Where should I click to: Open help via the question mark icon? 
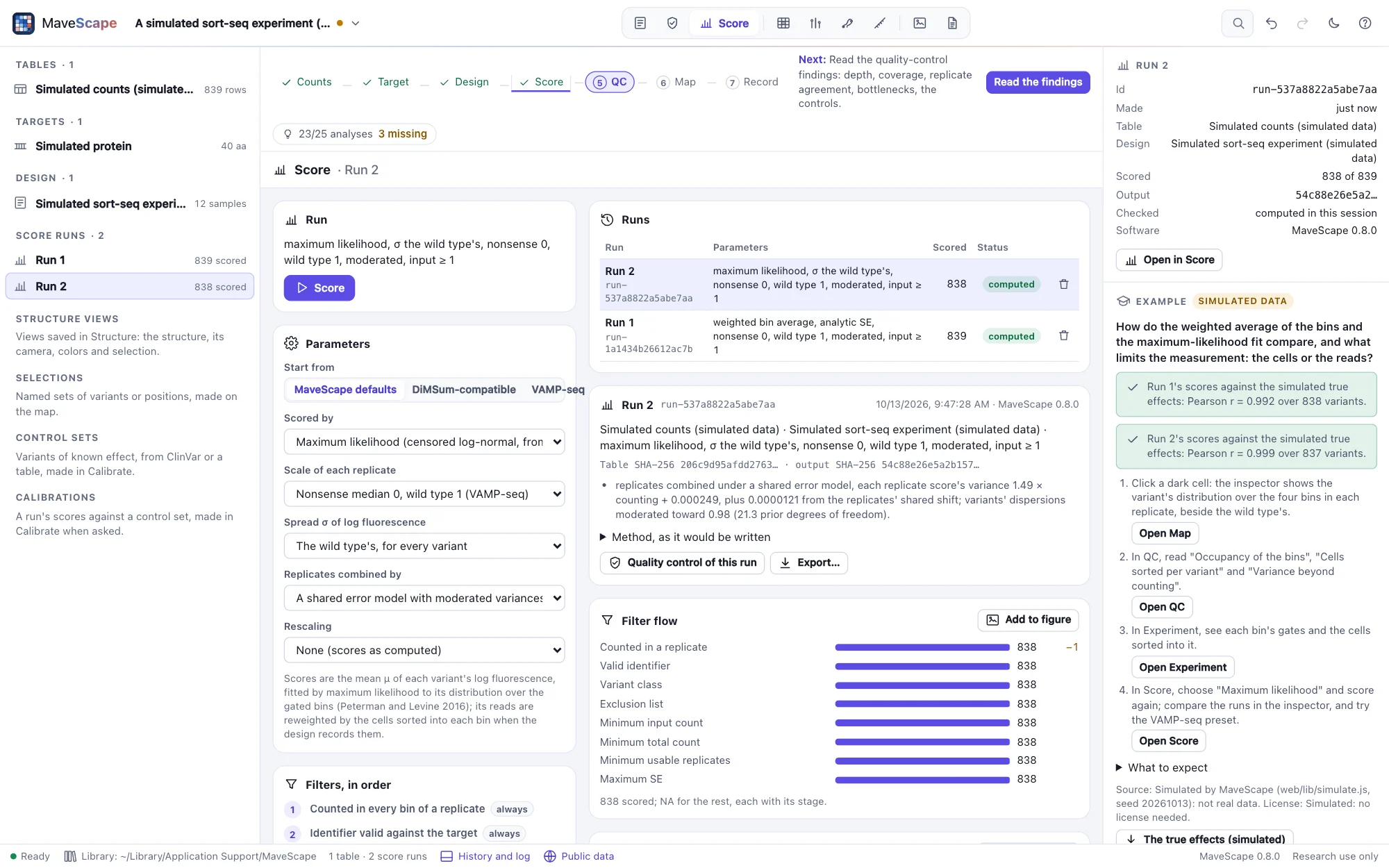[x=1365, y=23]
